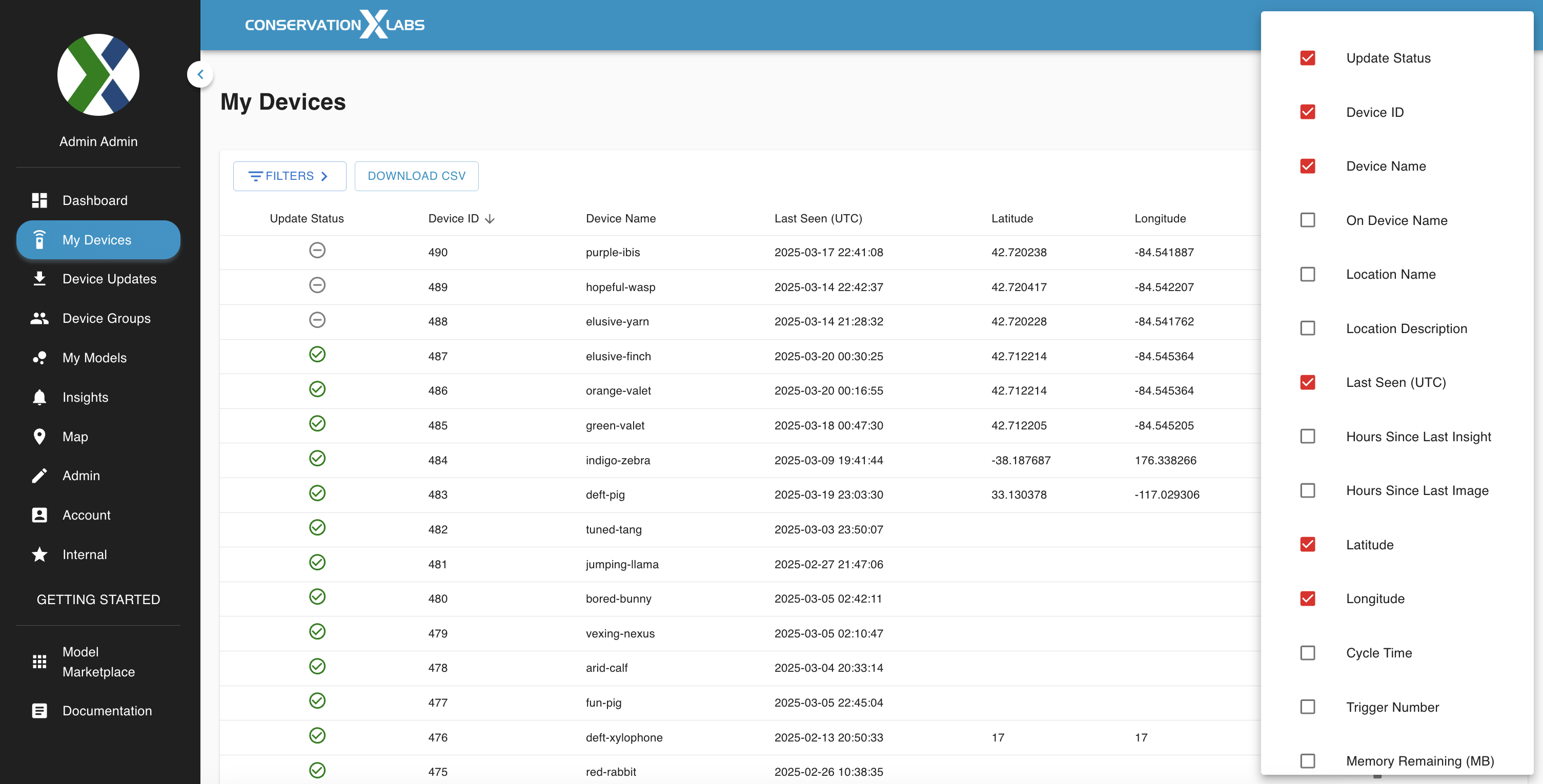
Task: Check the Cycle Time column checkbox
Action: point(1308,653)
